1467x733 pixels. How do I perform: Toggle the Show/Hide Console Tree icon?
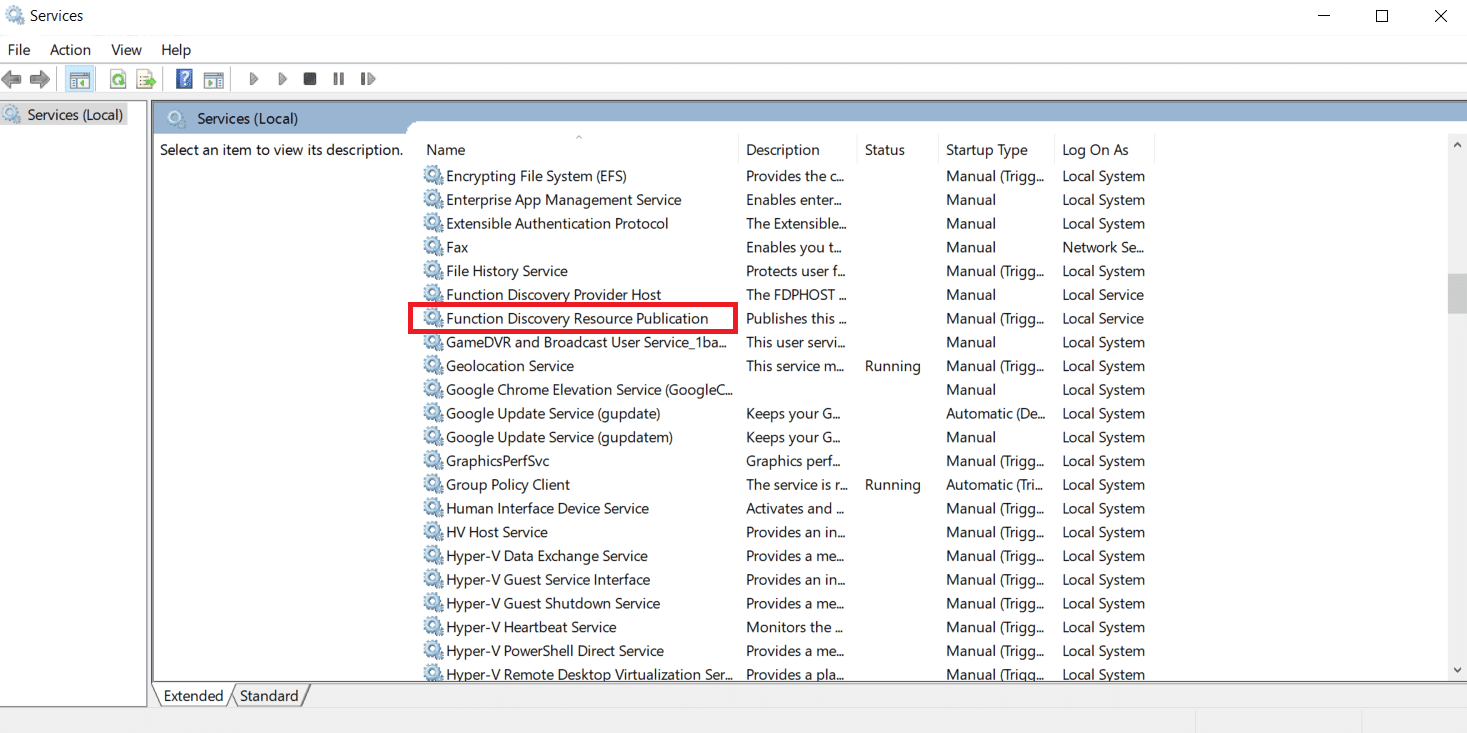point(79,78)
